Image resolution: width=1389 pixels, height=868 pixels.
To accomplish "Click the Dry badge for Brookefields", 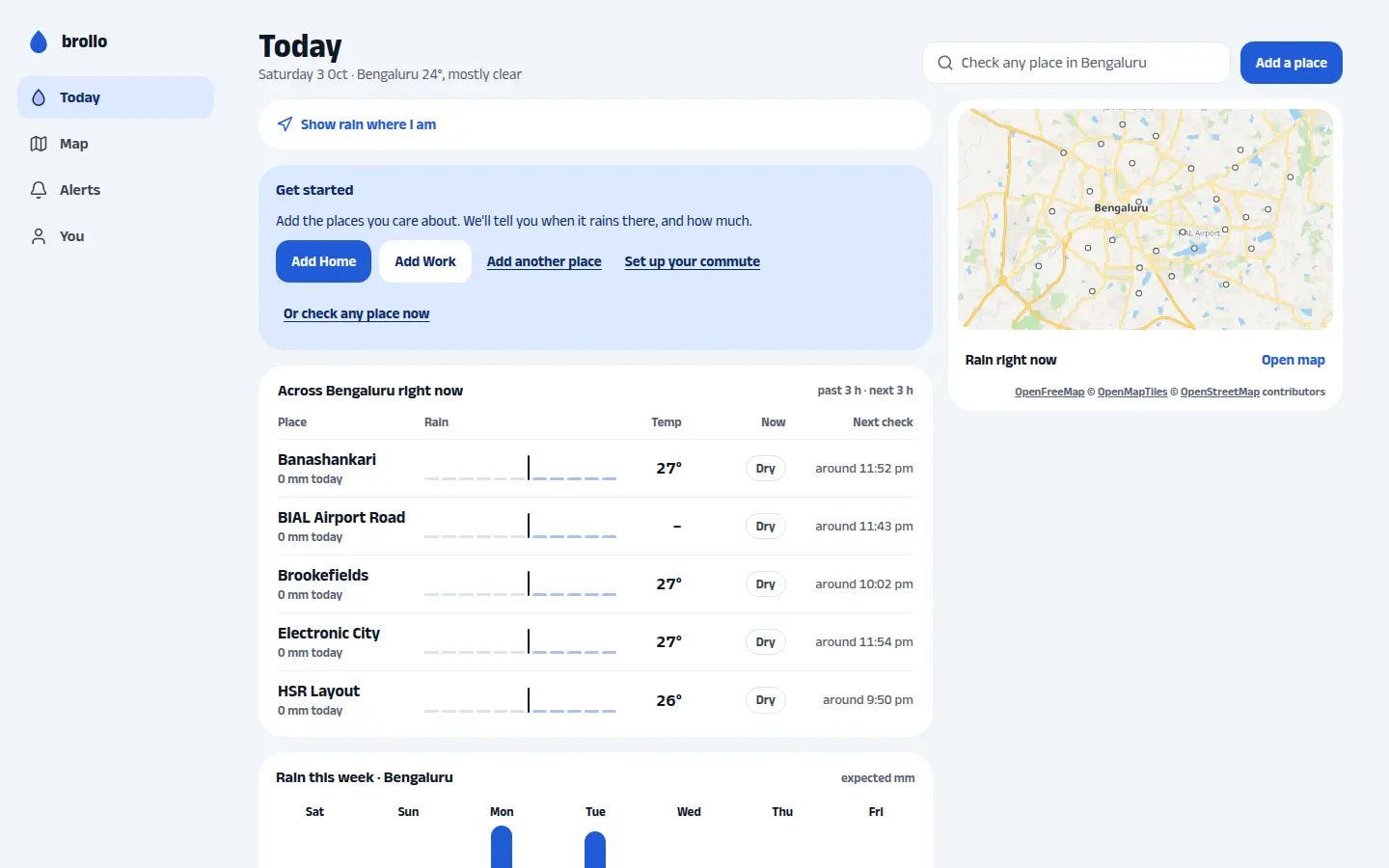I will click(766, 584).
